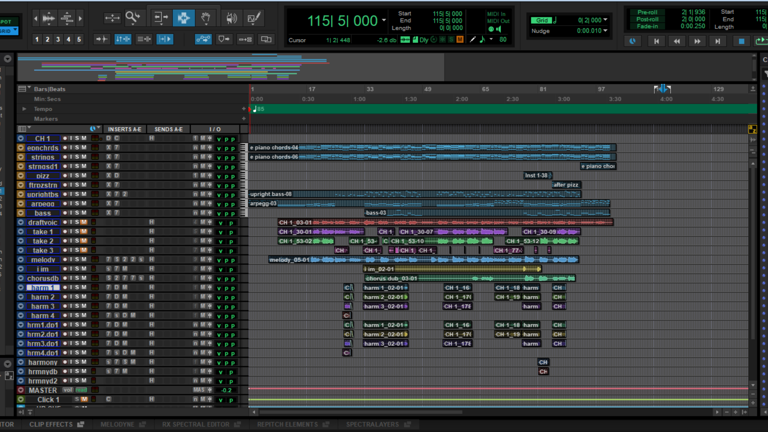Solo the strings track
Screen dimensions: 768x432
pos(77,157)
